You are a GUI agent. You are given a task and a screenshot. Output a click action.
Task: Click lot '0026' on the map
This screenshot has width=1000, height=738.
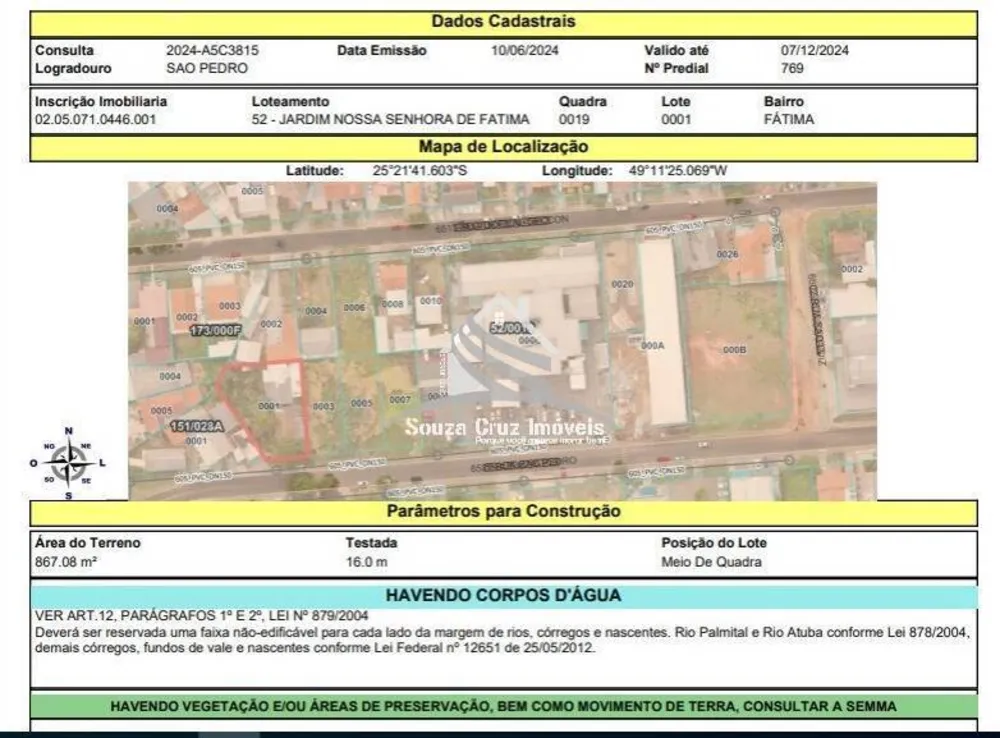click(x=727, y=254)
